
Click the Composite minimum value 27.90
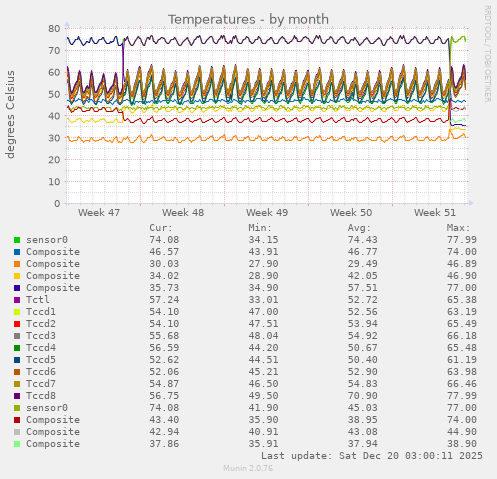pyautogui.click(x=263, y=264)
